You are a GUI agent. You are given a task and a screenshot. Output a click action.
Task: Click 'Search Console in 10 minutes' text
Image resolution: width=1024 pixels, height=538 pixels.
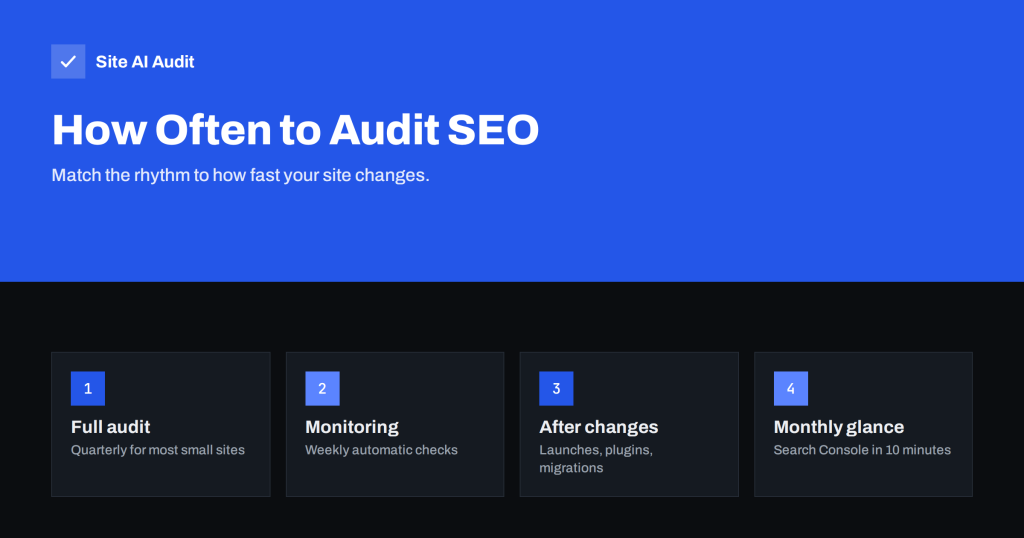(862, 450)
